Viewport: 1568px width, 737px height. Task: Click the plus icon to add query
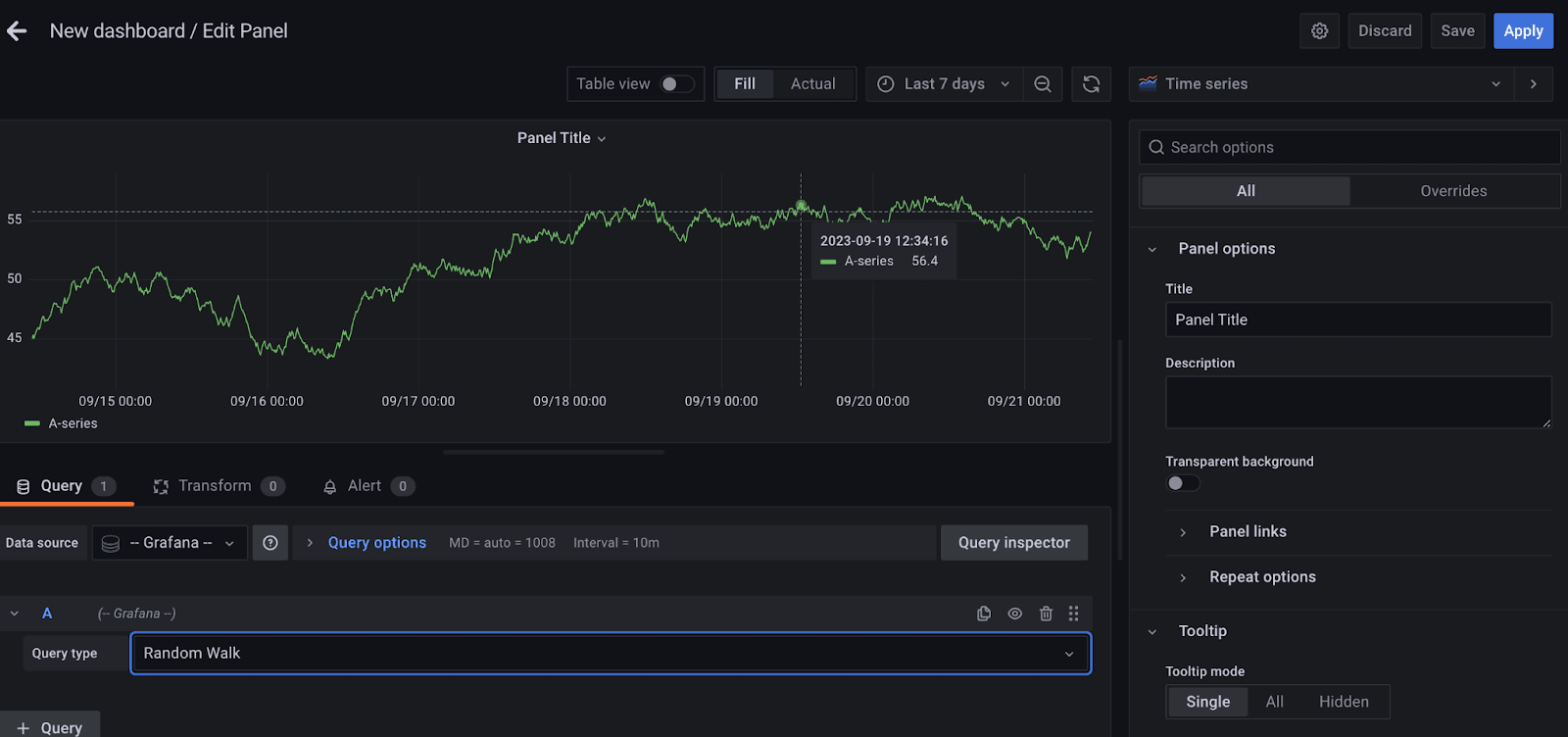click(24, 728)
